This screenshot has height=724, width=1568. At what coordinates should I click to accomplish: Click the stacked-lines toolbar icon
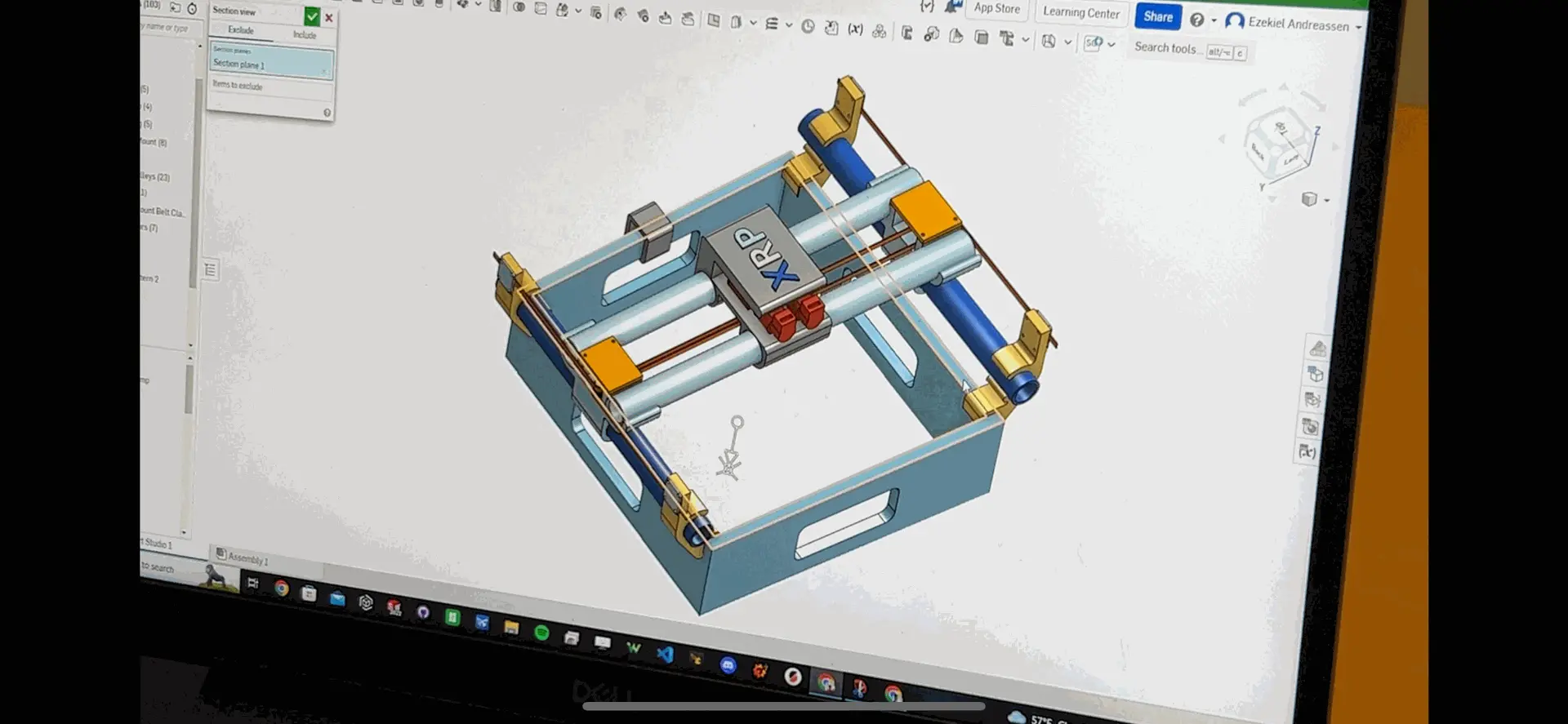[772, 24]
